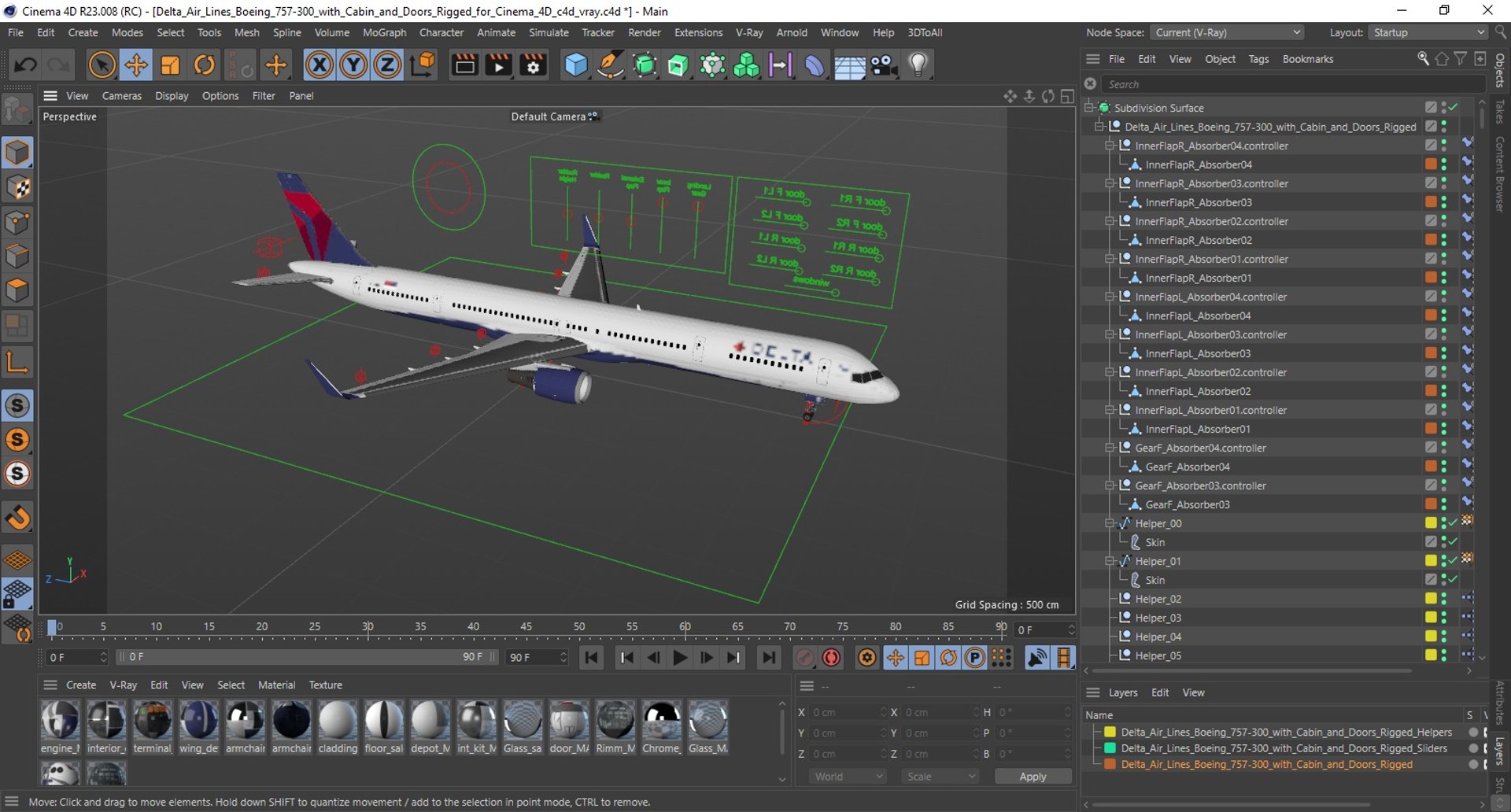Click the Floor/grid environment icon
This screenshot has height=812, width=1511.
point(850,66)
